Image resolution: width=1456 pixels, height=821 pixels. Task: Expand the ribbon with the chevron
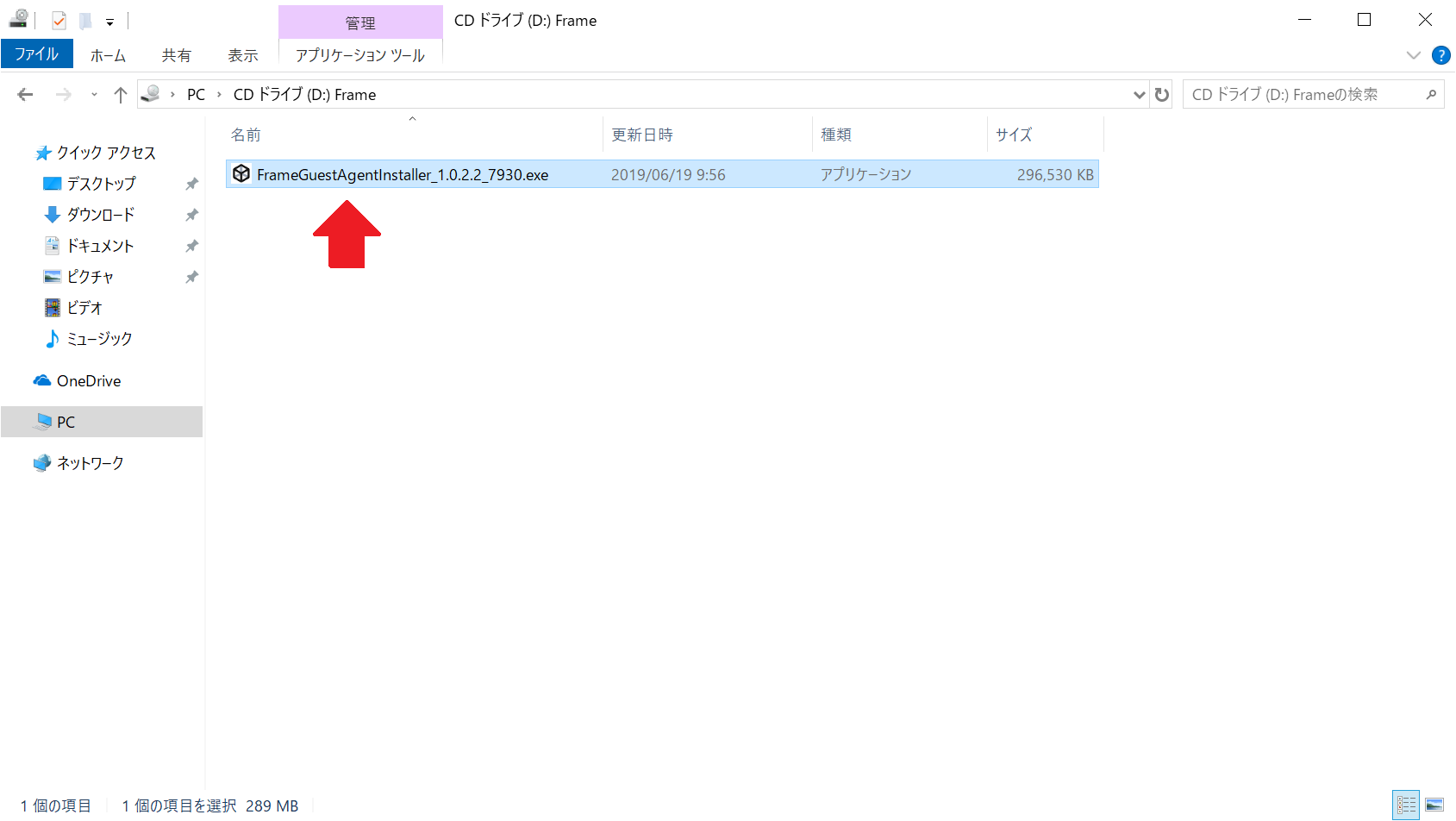(x=1413, y=55)
